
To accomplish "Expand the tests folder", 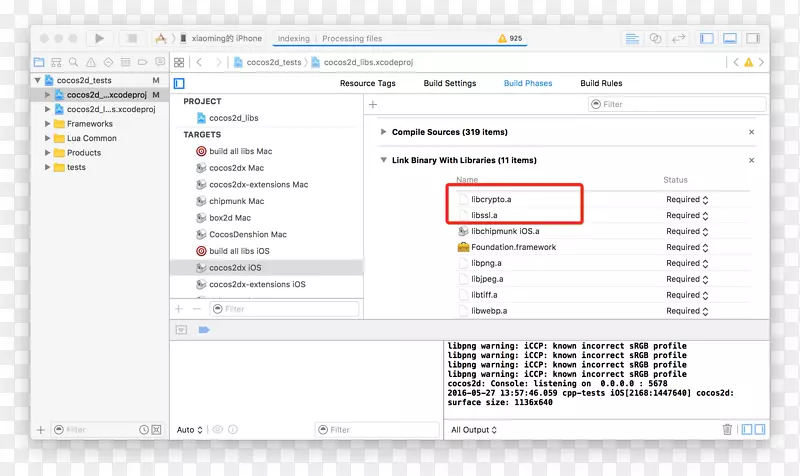I will 47,167.
